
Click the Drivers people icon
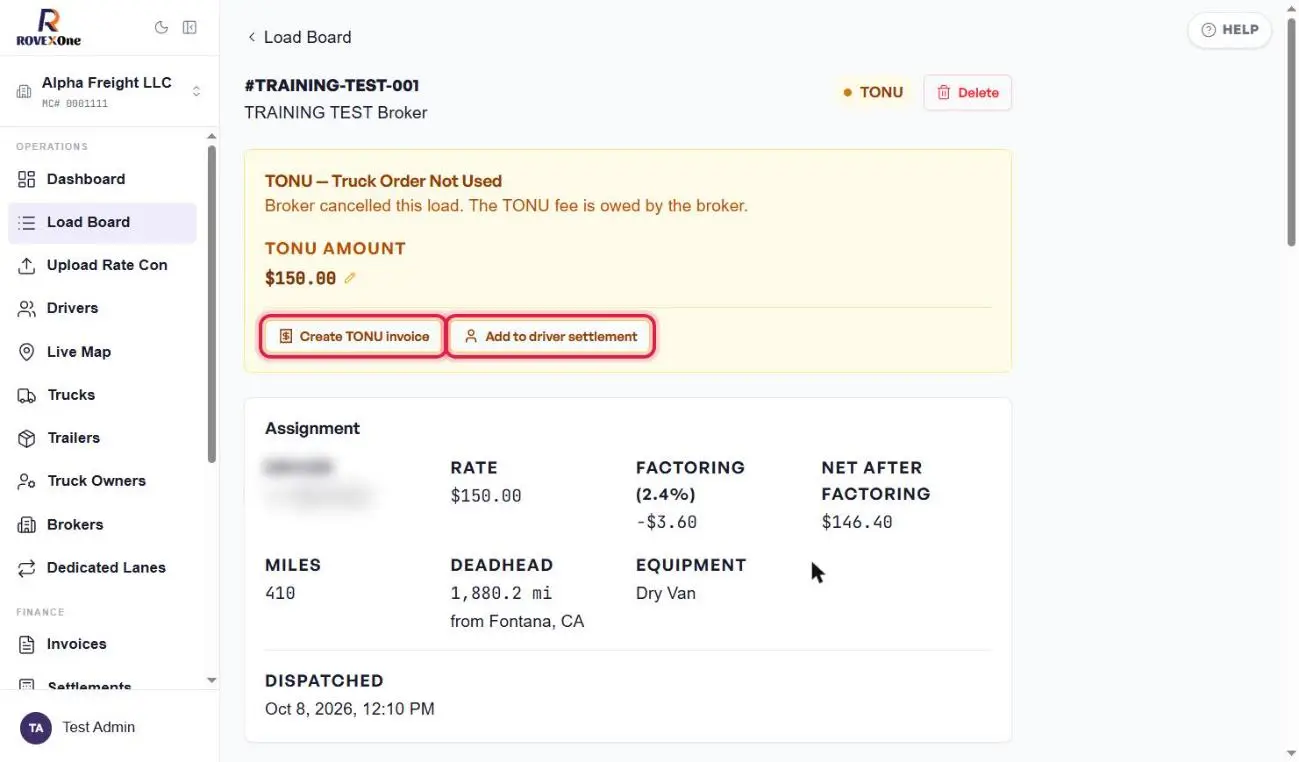[27, 308]
